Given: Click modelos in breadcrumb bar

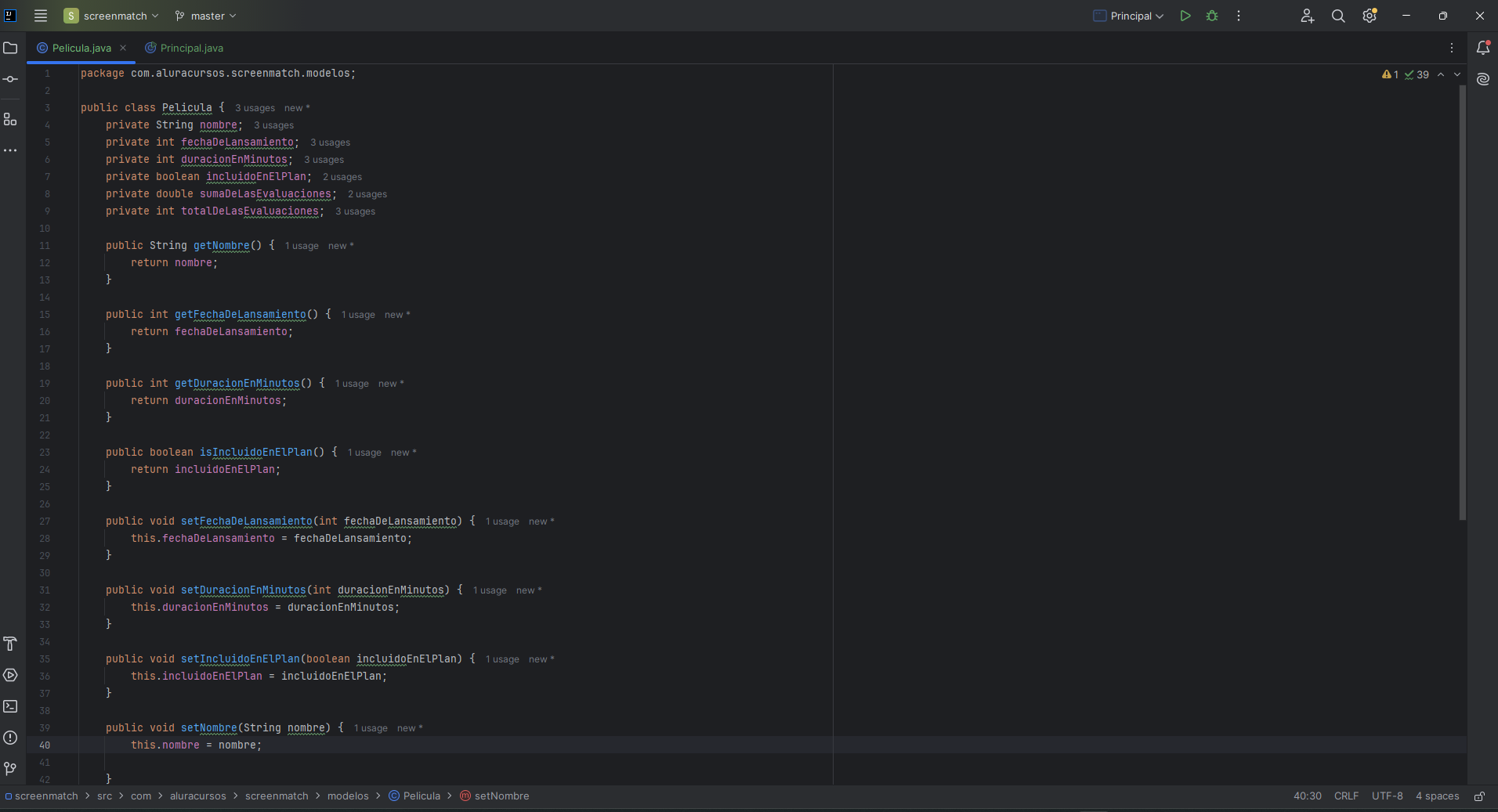Looking at the screenshot, I should tap(348, 796).
